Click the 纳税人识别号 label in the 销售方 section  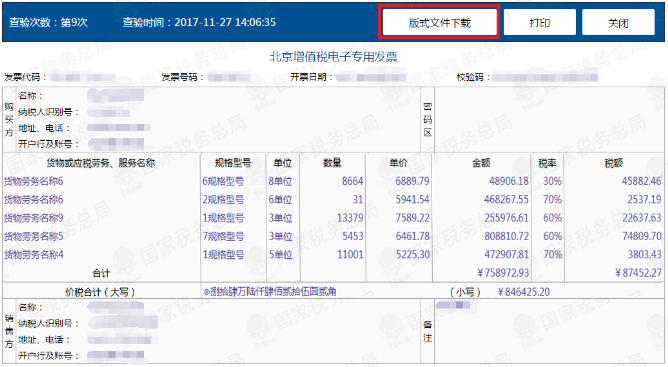pyautogui.click(x=48, y=324)
